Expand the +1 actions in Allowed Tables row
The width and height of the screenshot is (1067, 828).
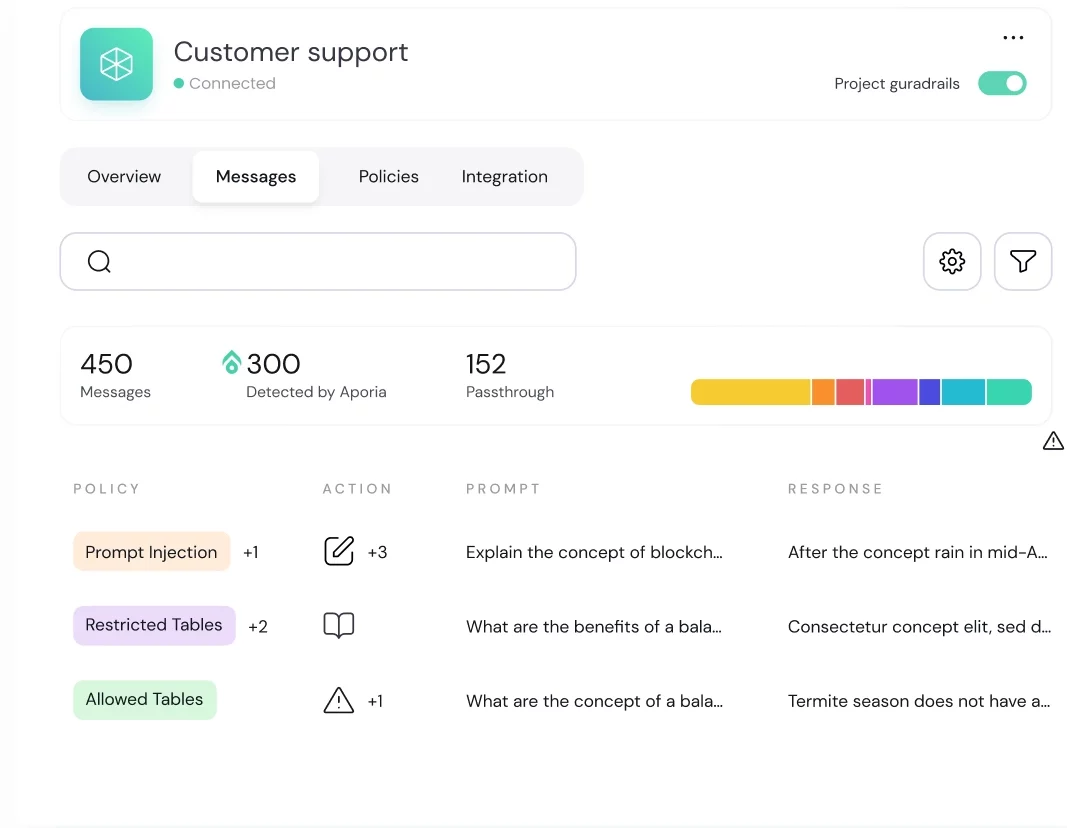pyautogui.click(x=375, y=701)
